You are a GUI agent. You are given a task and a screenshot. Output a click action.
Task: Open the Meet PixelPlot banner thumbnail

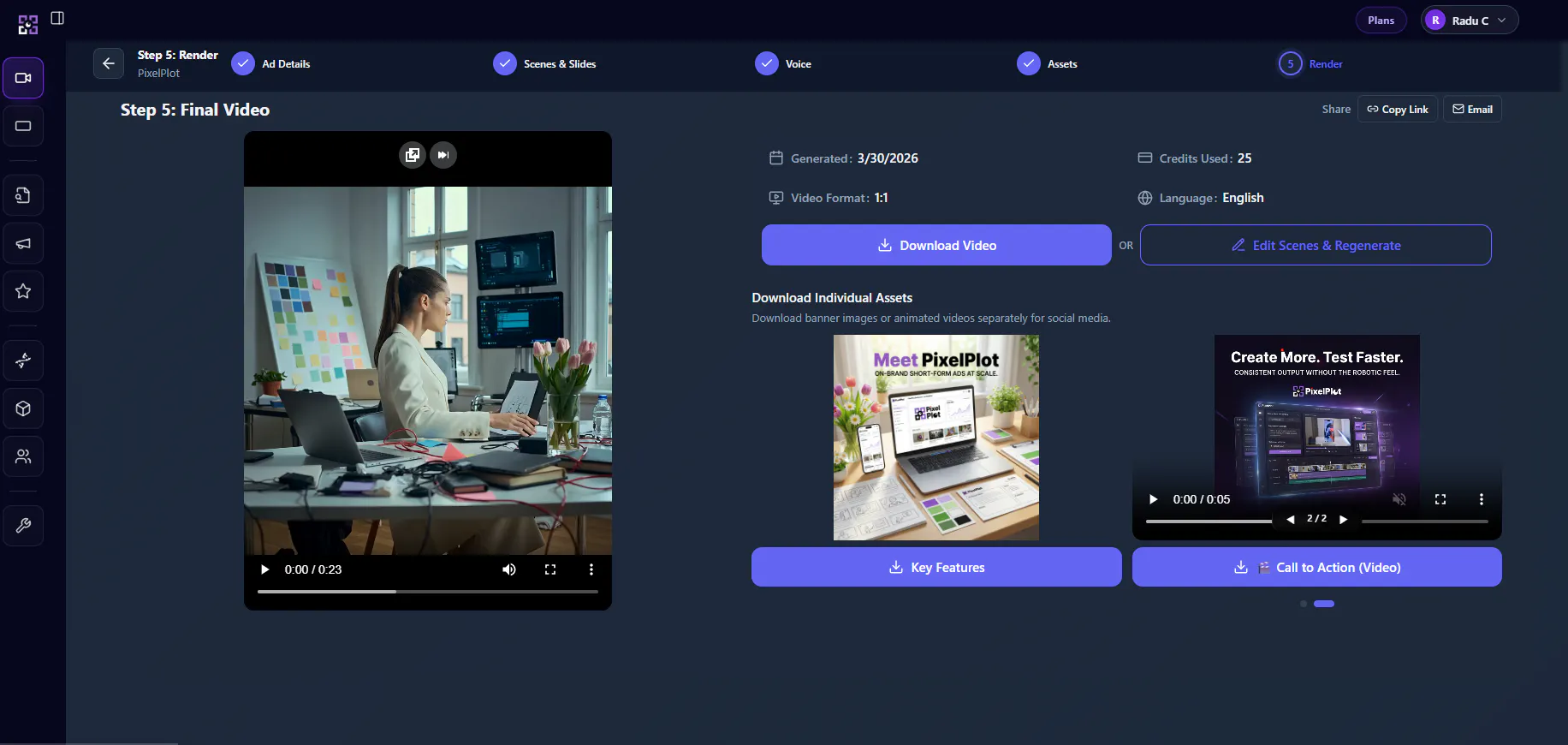pyautogui.click(x=936, y=438)
